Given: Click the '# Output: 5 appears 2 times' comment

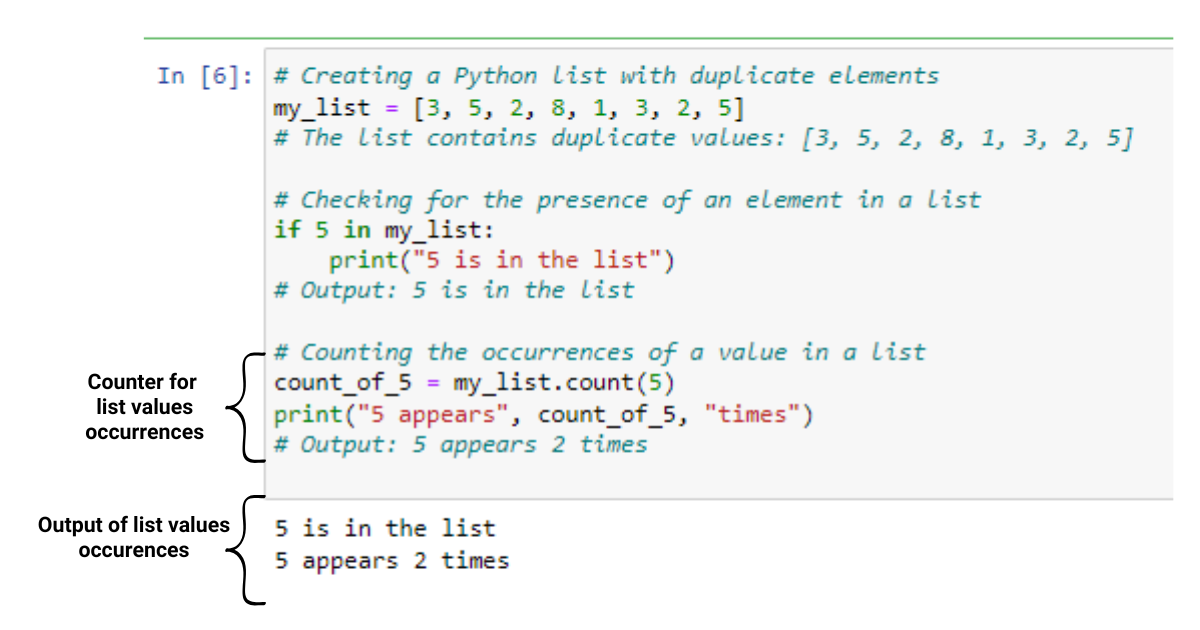Looking at the screenshot, I should [461, 445].
